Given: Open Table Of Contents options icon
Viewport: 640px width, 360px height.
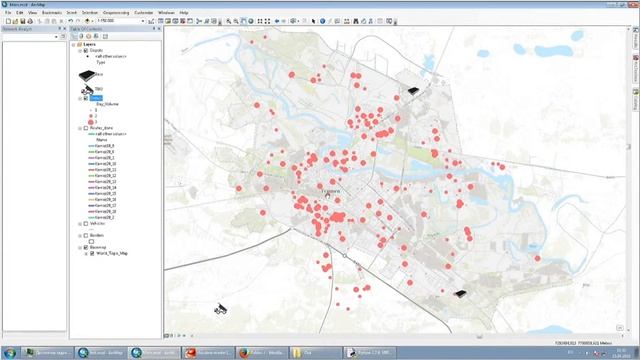Looking at the screenshot, I should point(105,36).
